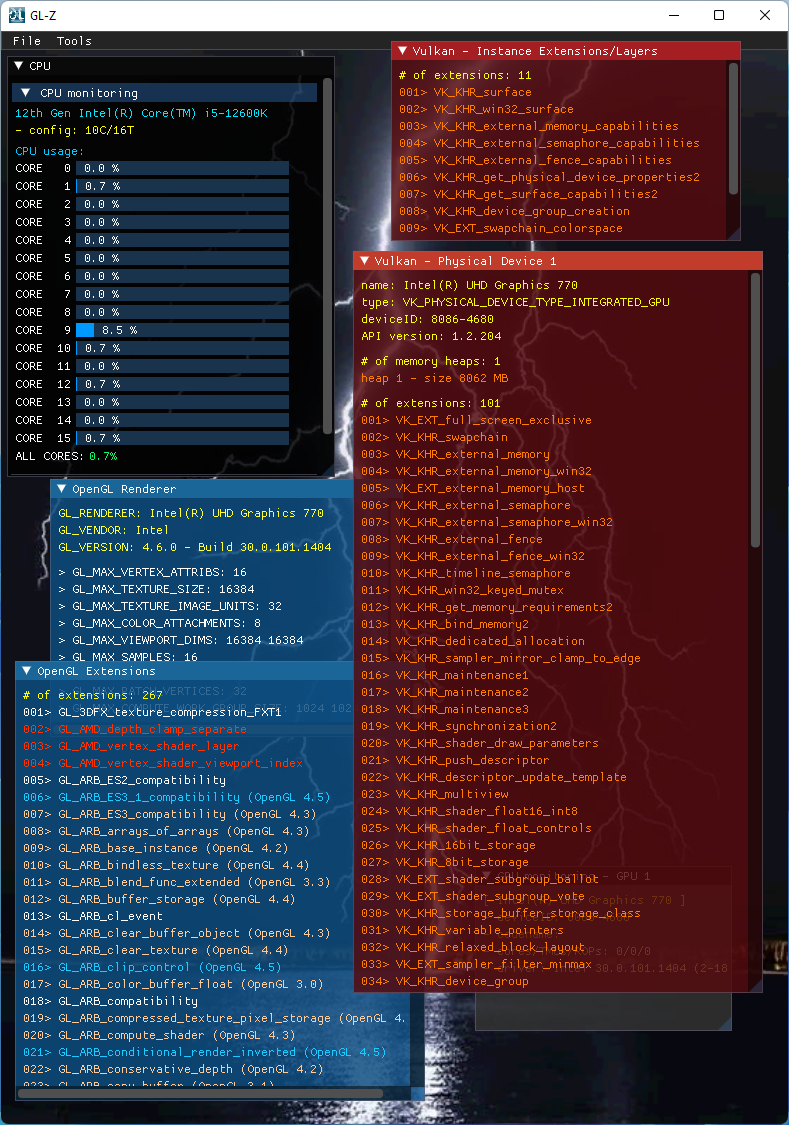Click GL_MAX_TEXTURE_SIZE: 16384 row
Image resolution: width=789 pixels, height=1125 pixels.
coord(156,589)
